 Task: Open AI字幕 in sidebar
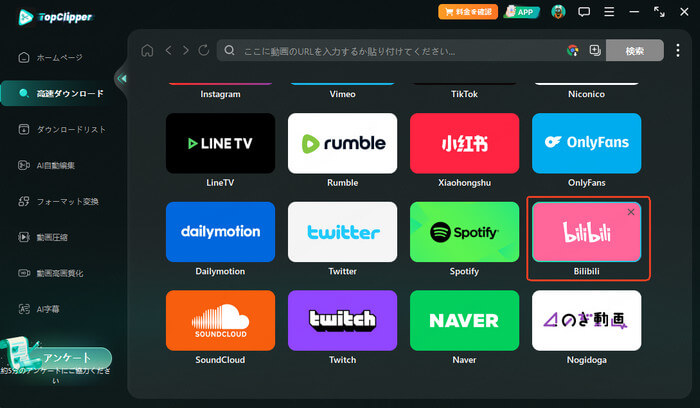pyautogui.click(x=39, y=309)
